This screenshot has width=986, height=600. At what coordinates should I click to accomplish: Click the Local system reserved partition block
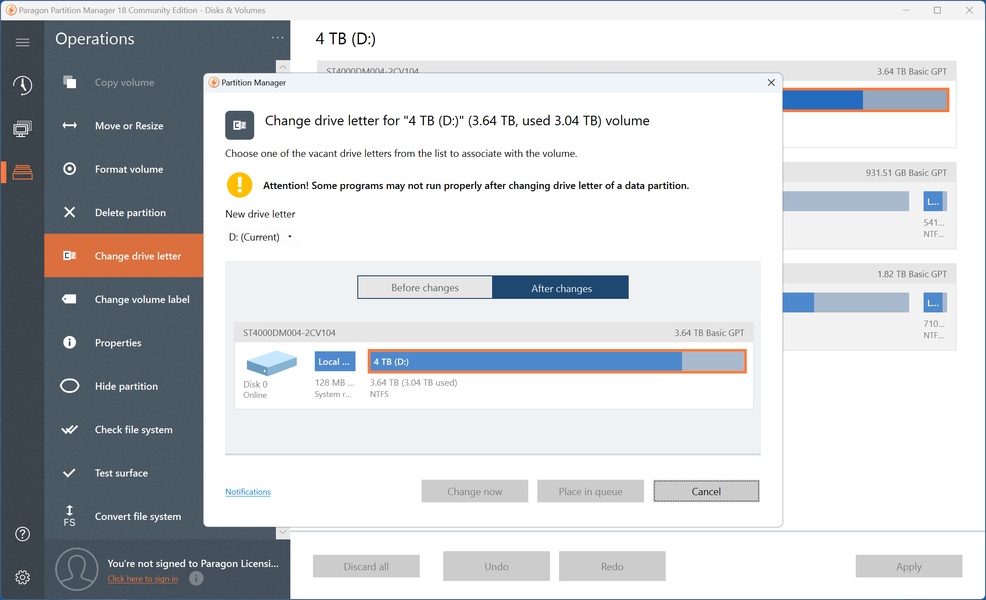[x=335, y=362]
